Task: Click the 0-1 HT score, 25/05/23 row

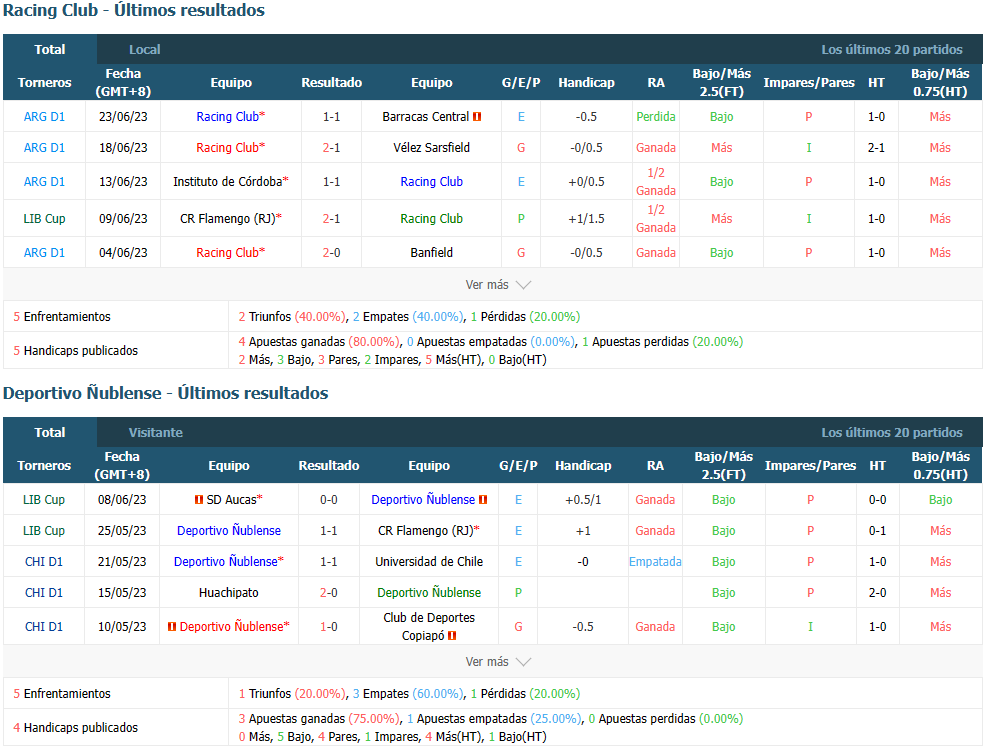Action: click(x=877, y=531)
